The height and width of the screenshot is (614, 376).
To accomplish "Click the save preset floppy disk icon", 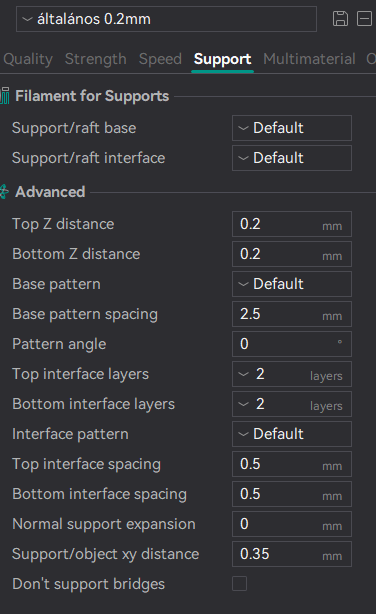I will point(340,18).
